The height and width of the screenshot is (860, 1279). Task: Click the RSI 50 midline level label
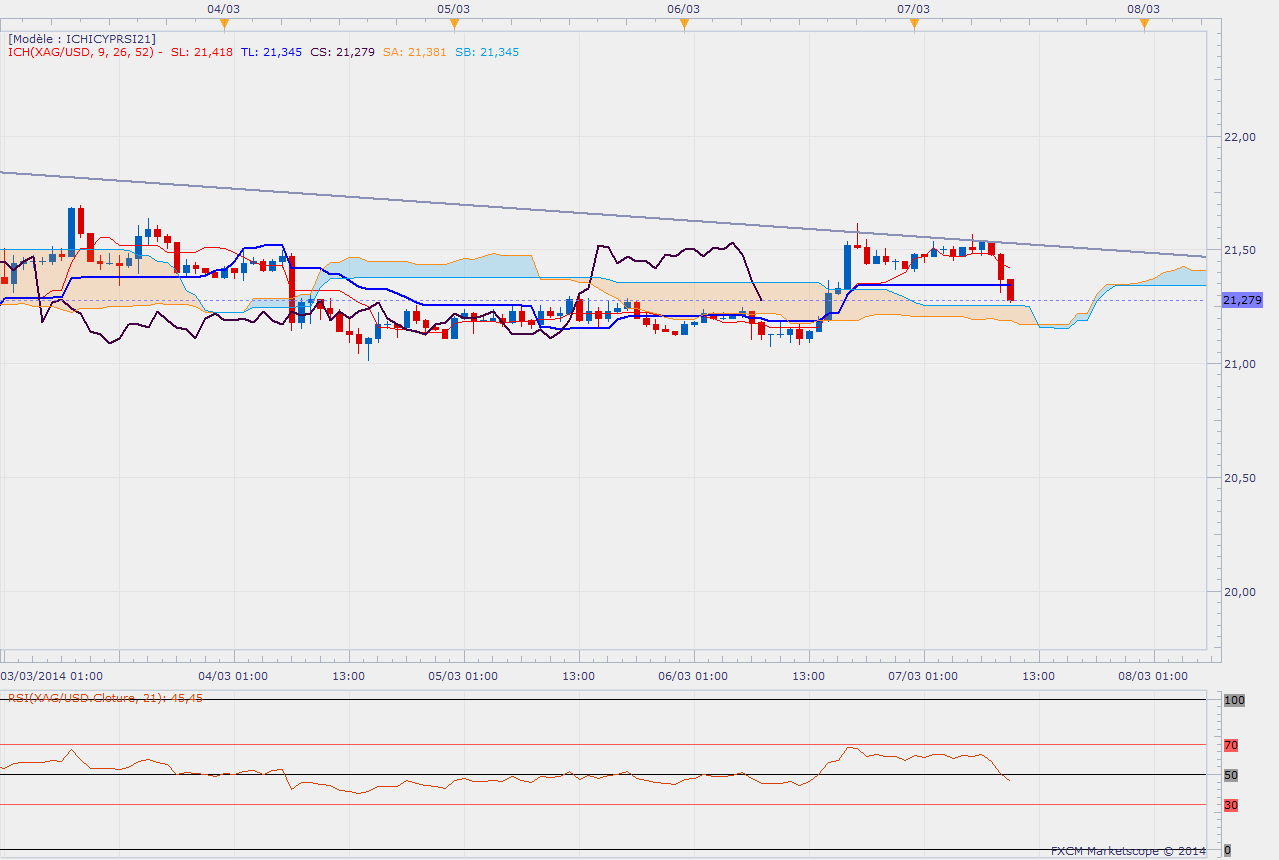1231,775
